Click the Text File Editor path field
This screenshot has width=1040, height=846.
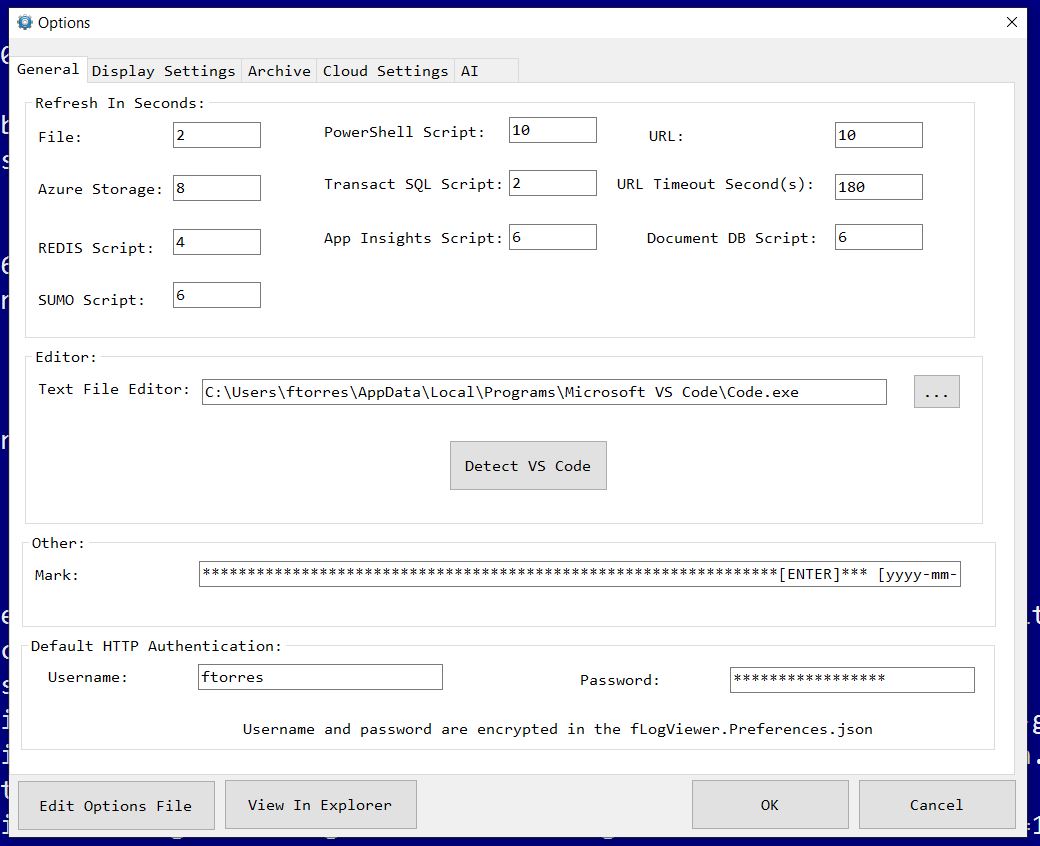(544, 392)
